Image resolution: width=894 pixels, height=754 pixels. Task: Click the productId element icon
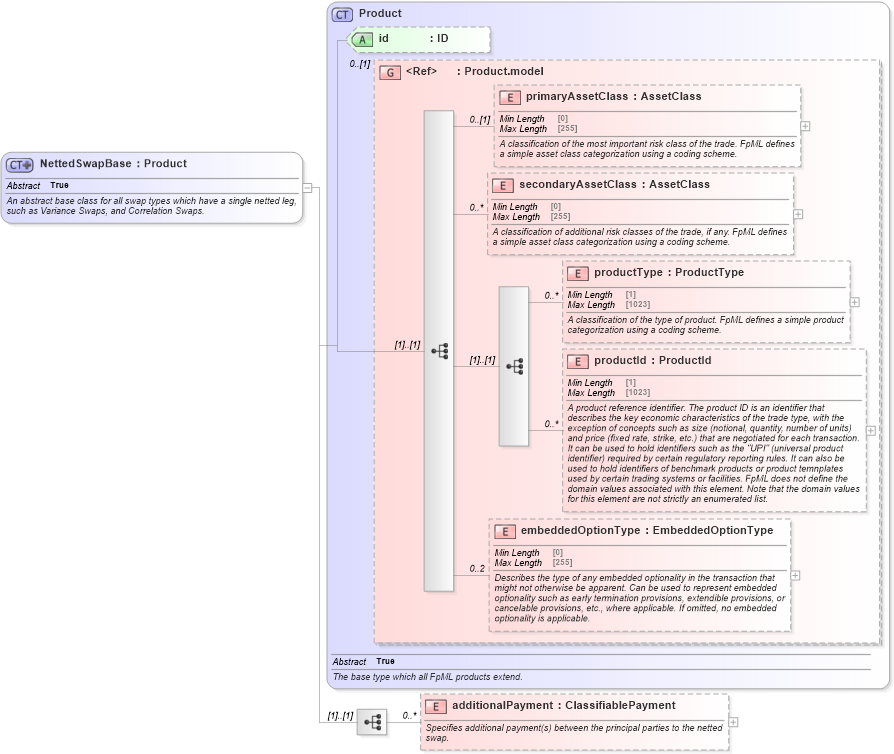click(576, 361)
